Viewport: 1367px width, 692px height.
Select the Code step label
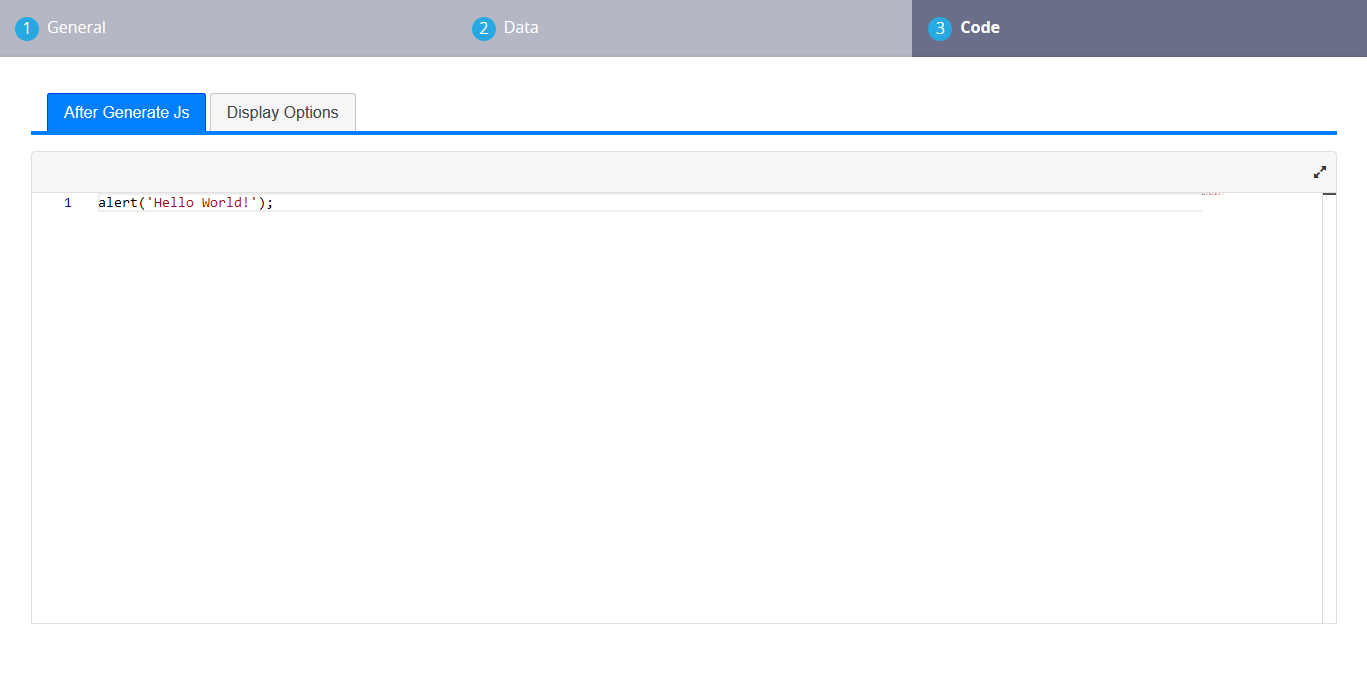tap(979, 28)
